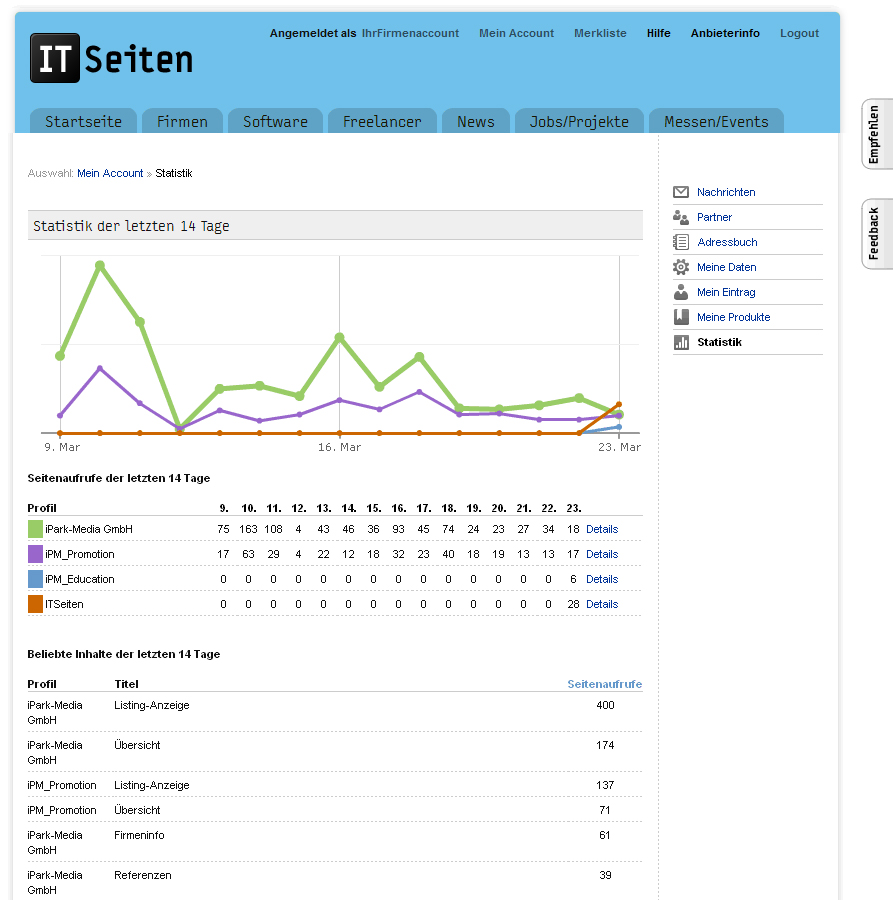
Task: Click the 'Titel' column header
Action: [x=126, y=684]
